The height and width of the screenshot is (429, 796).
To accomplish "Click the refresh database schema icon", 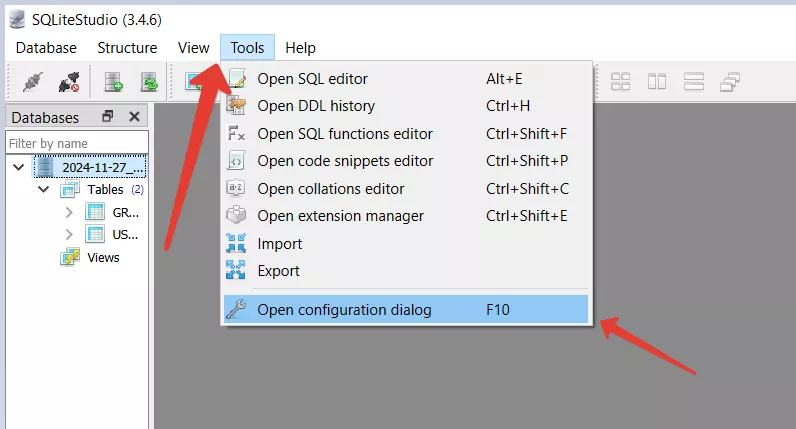I will (149, 82).
